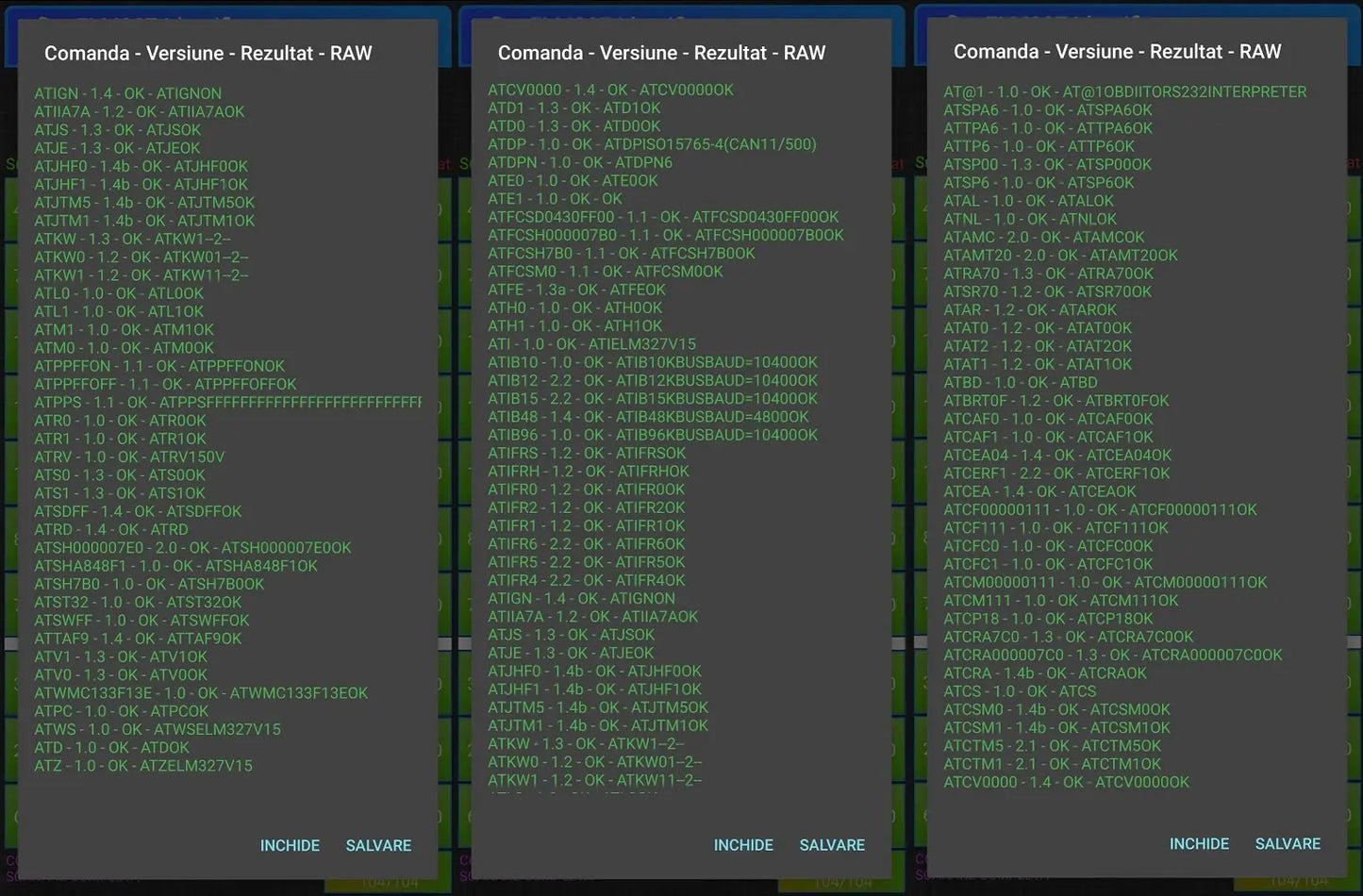
Task: Click the ATCRA7C0 - 1.3 - OK row
Action: coord(1069,637)
